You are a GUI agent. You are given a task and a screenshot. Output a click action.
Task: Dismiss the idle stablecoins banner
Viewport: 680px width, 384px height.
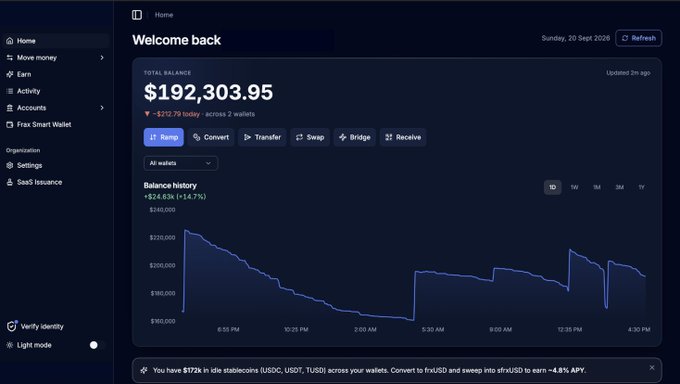coord(652,368)
